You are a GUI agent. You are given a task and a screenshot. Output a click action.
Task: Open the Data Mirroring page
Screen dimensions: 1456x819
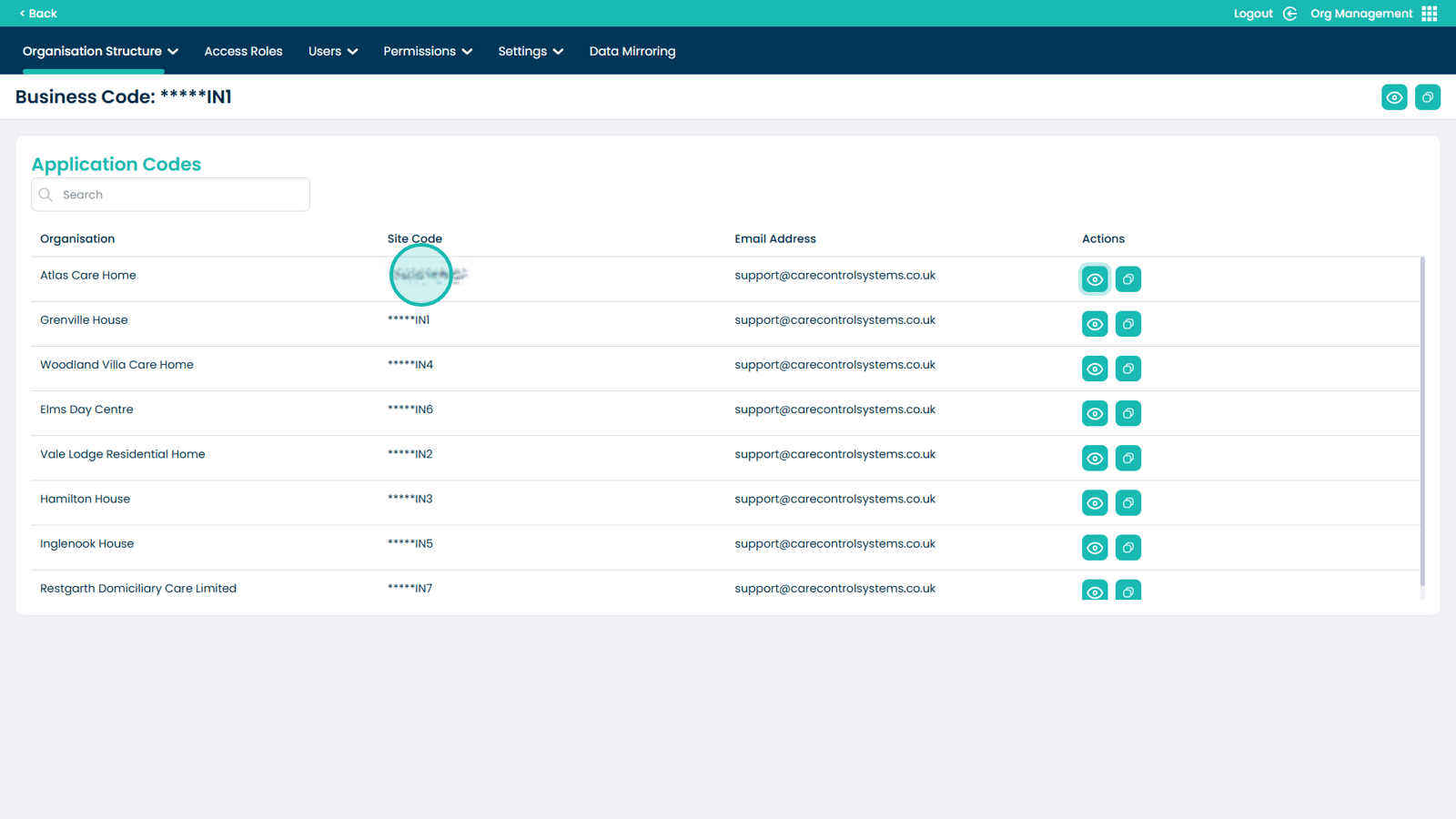pos(632,51)
